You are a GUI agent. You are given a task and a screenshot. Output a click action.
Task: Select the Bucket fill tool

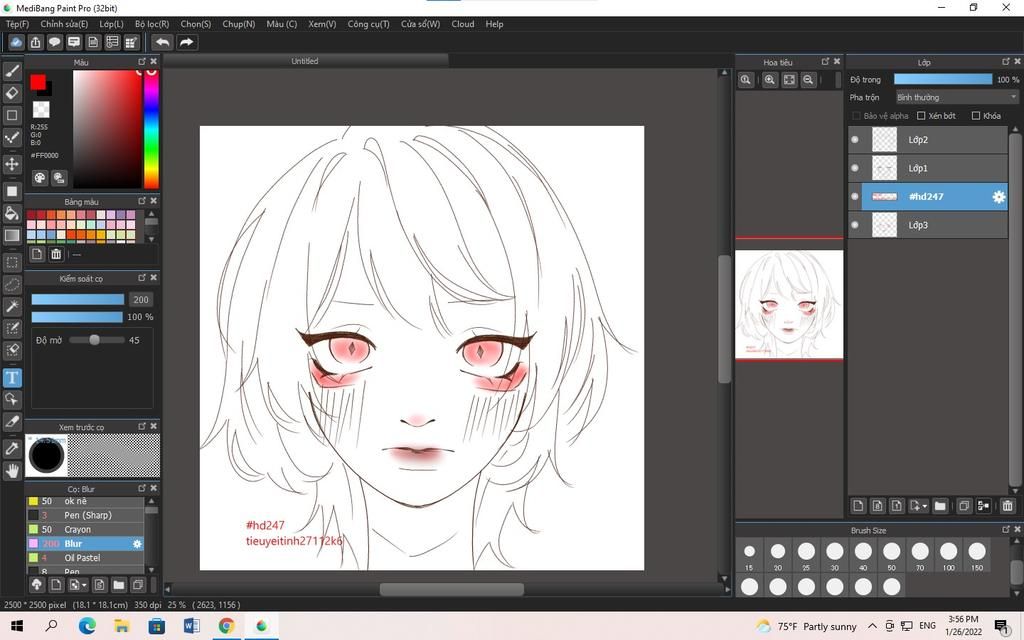pyautogui.click(x=12, y=213)
